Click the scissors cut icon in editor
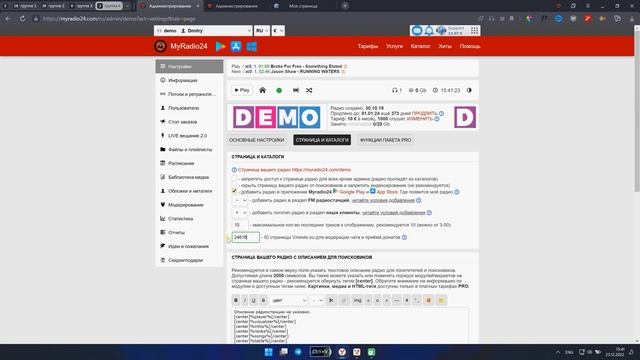 pos(331,300)
